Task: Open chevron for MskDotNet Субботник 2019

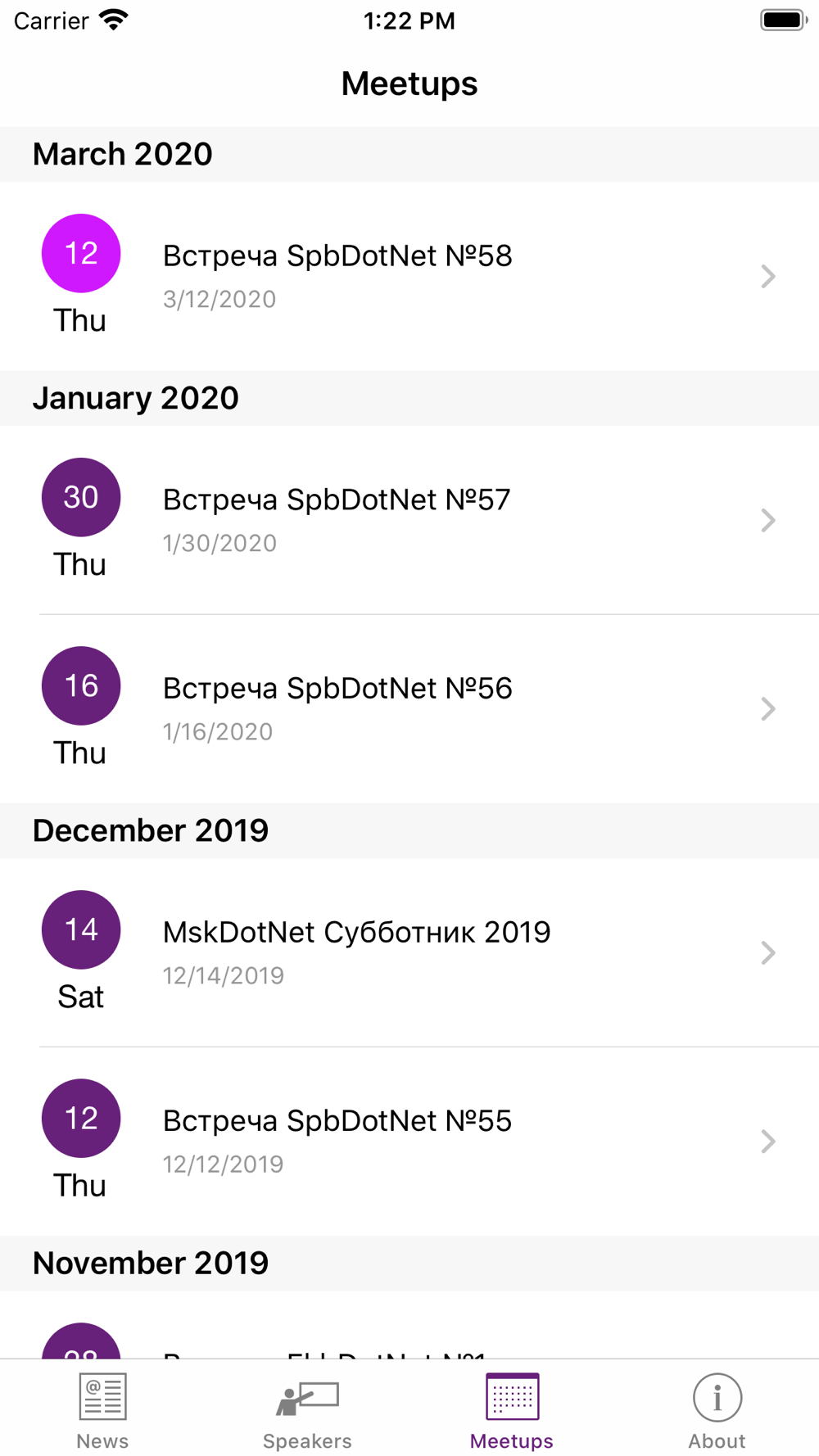Action: [x=767, y=952]
